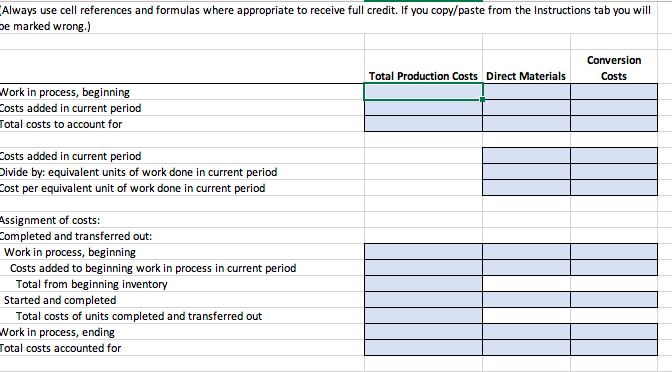Select Direct Materials cell for second Costs added in current period

pos(526,156)
